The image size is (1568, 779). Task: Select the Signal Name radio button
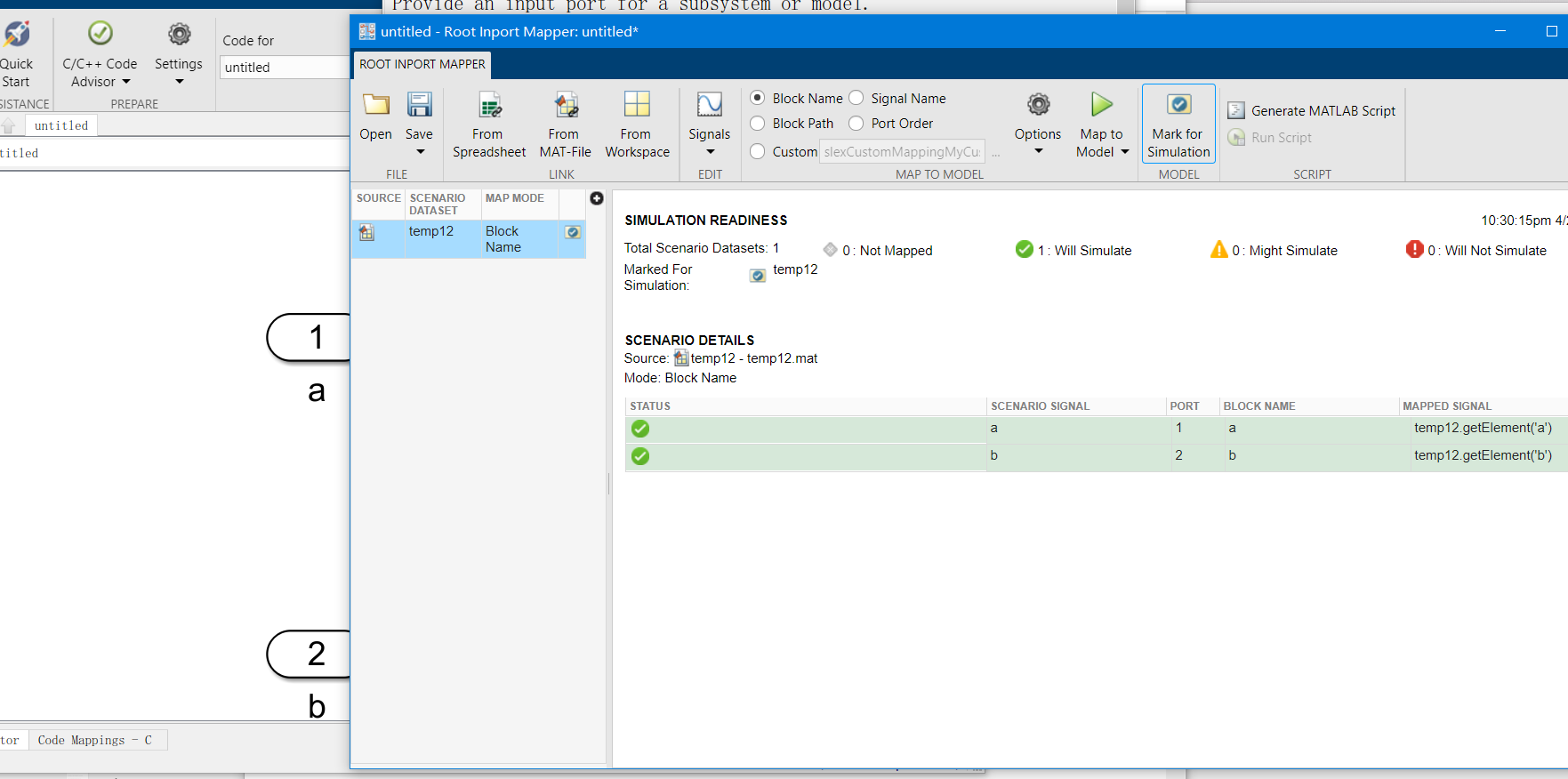tap(856, 98)
